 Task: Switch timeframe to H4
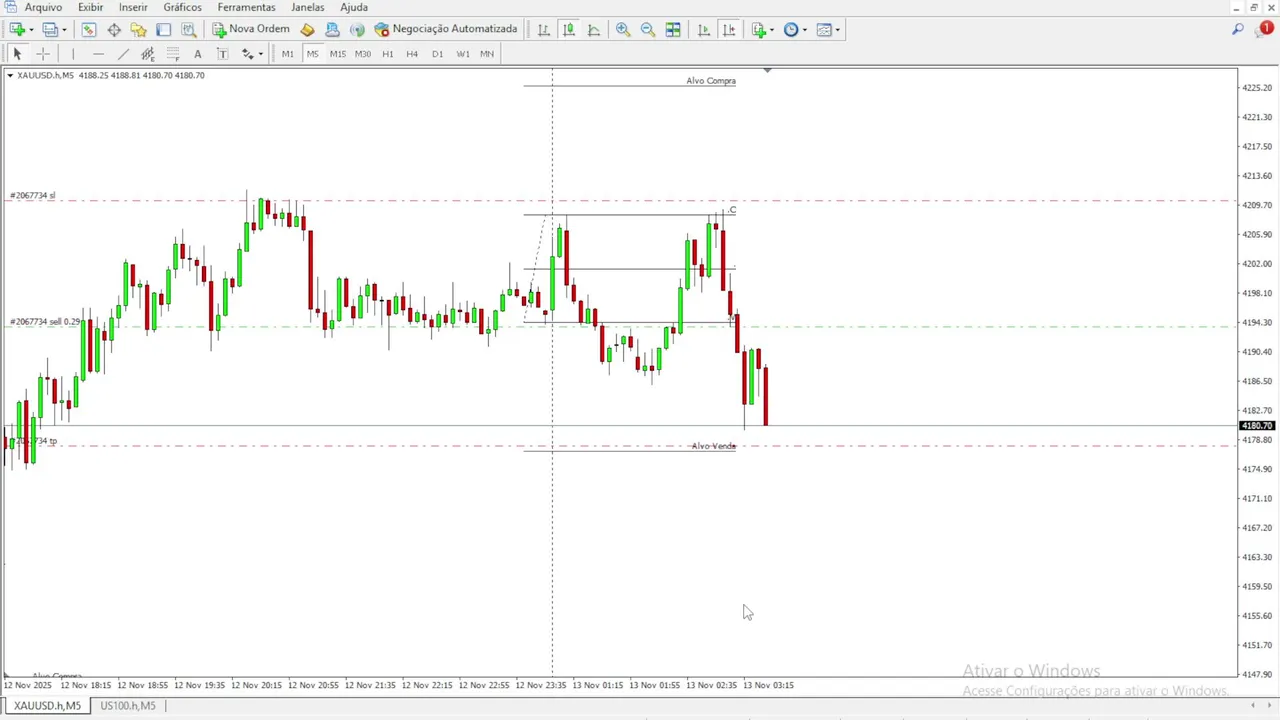pyautogui.click(x=412, y=54)
